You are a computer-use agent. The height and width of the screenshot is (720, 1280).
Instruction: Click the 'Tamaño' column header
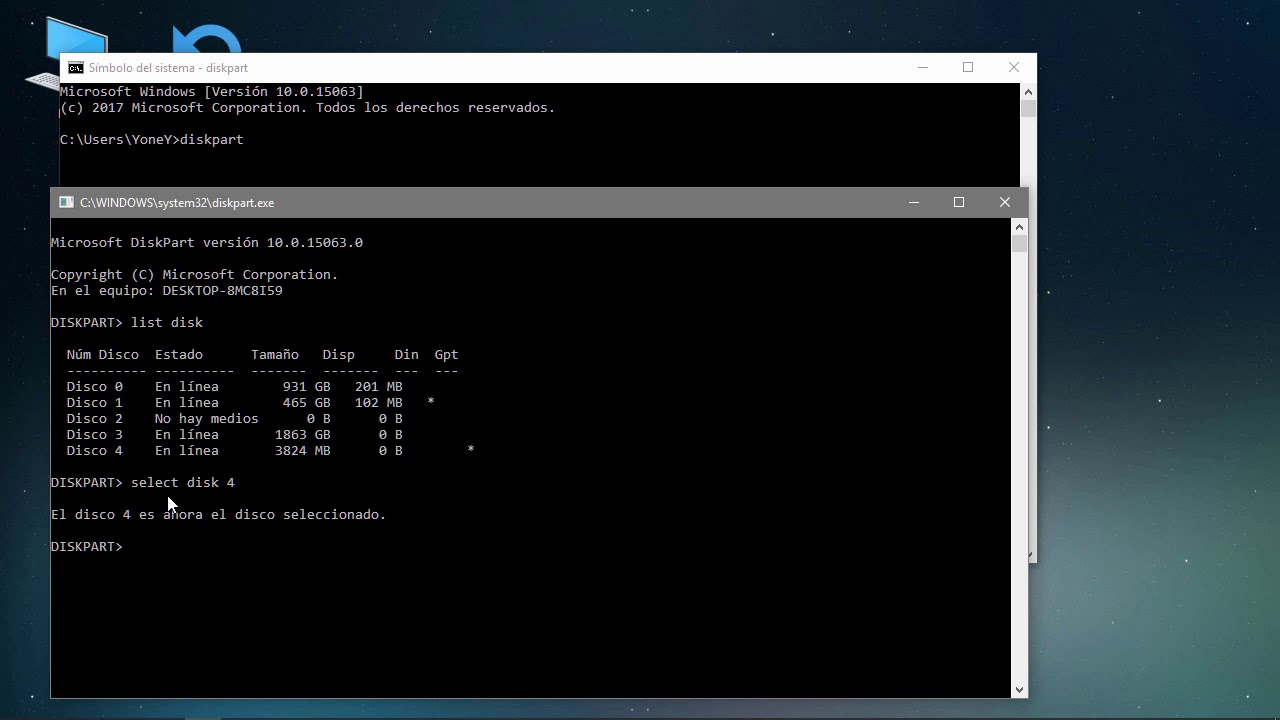click(x=275, y=355)
